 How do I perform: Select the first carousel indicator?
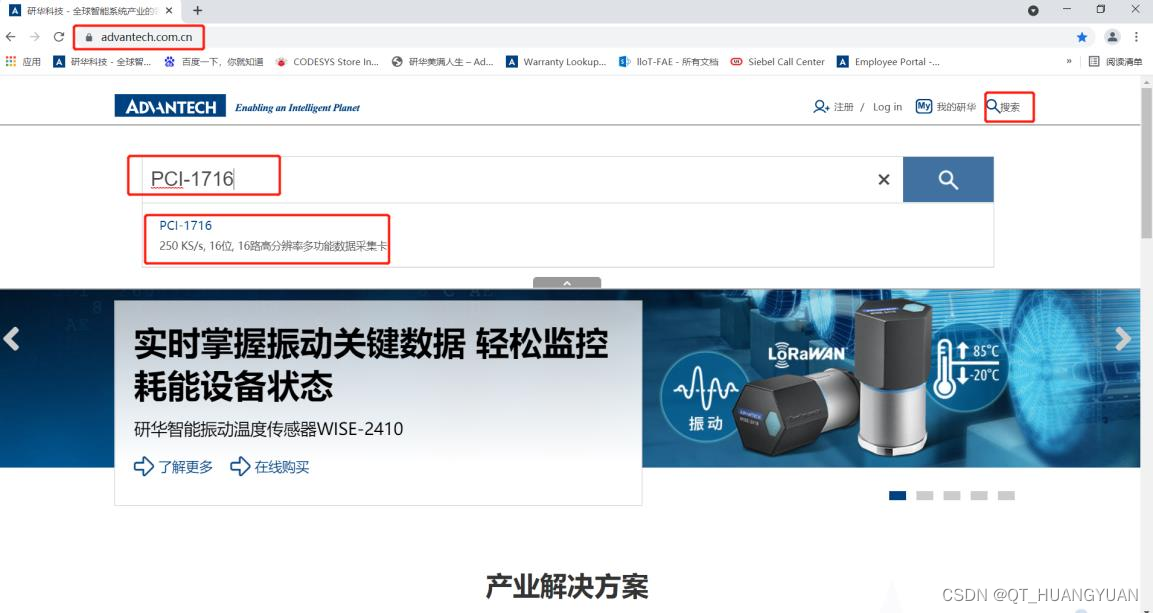897,495
